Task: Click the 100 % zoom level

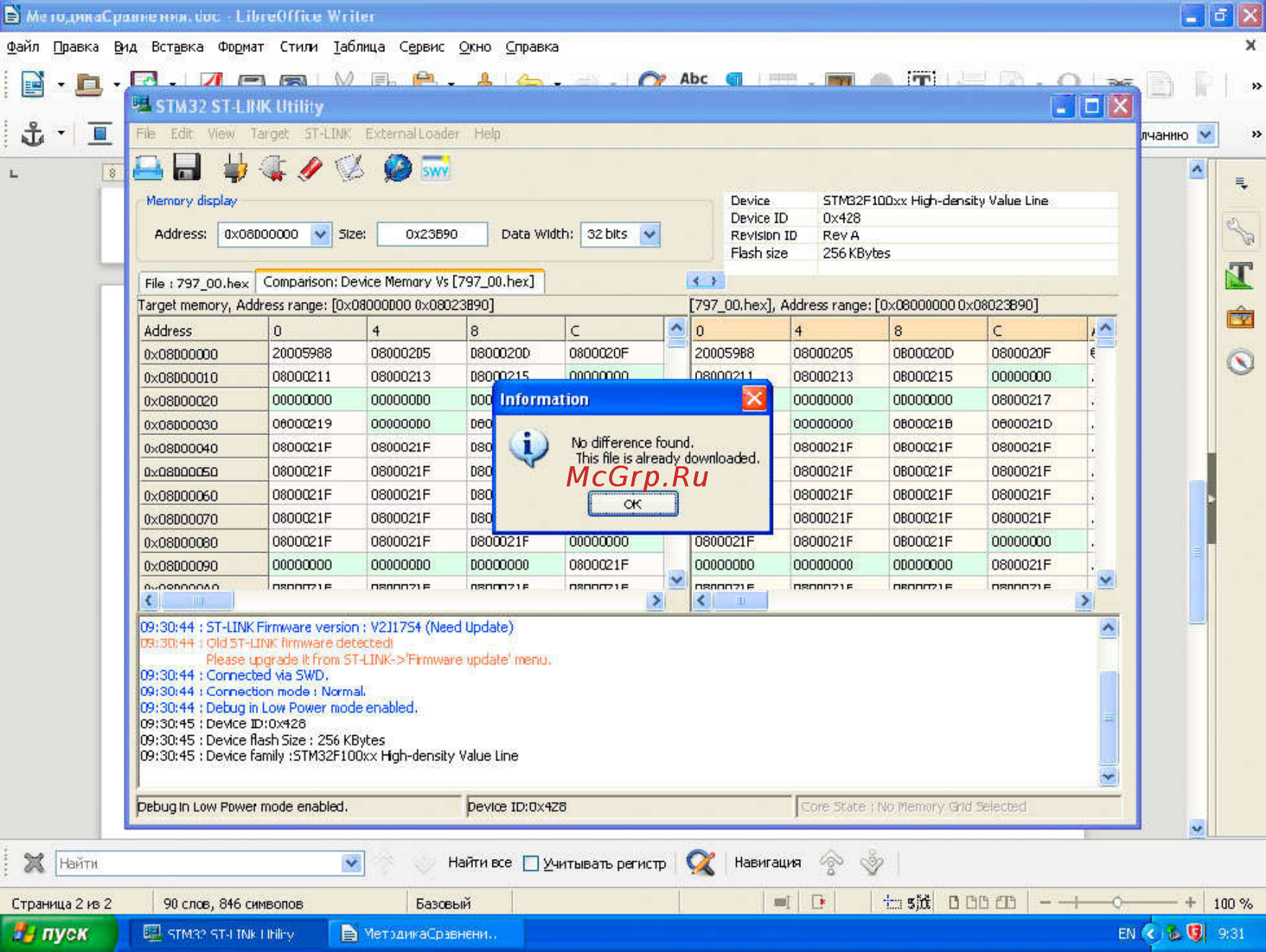Action: coord(1234,903)
